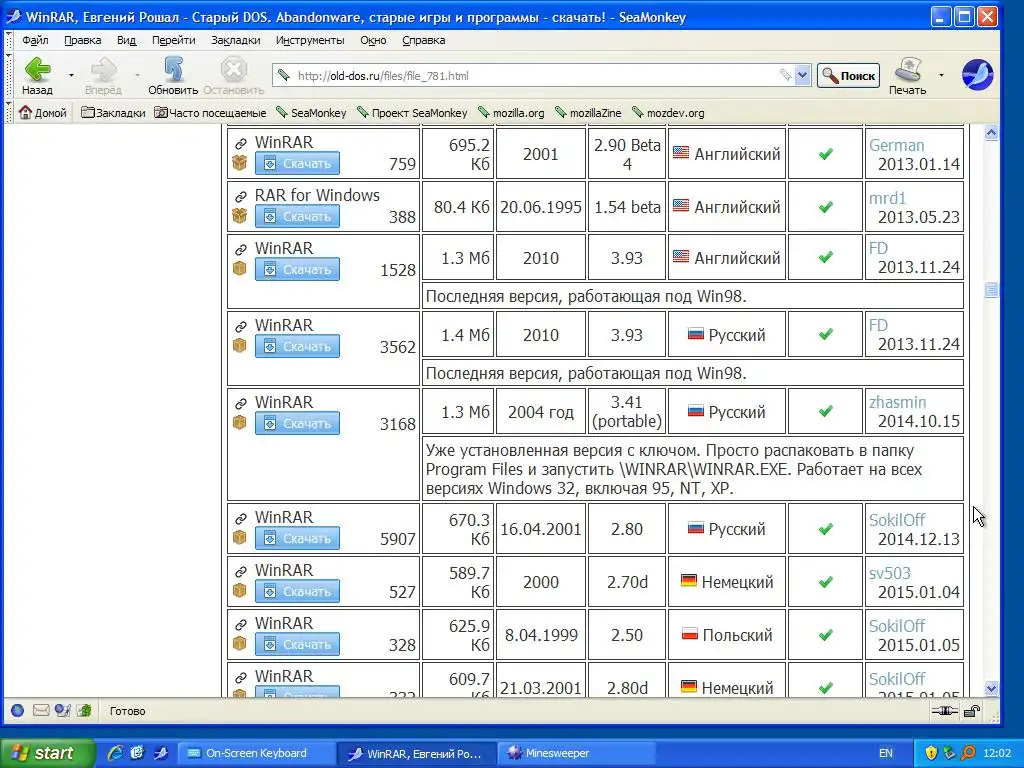Open mozillaZine bookmark
Viewport: 1024px width, 768px height.
click(x=588, y=112)
